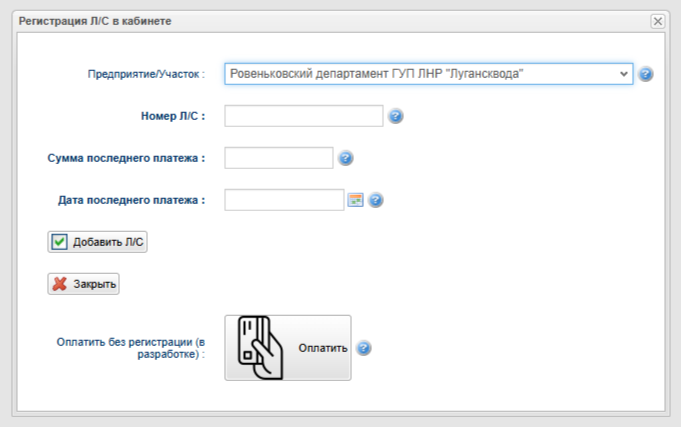This screenshot has width=681, height=427.
Task: Click the Дата последнего платежа label
Action: (132, 200)
